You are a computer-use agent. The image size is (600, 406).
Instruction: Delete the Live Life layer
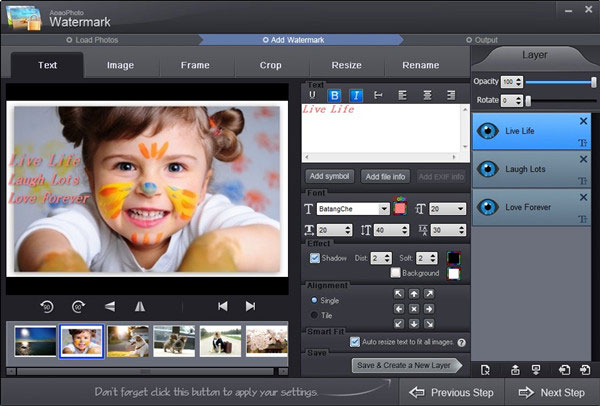[583, 121]
